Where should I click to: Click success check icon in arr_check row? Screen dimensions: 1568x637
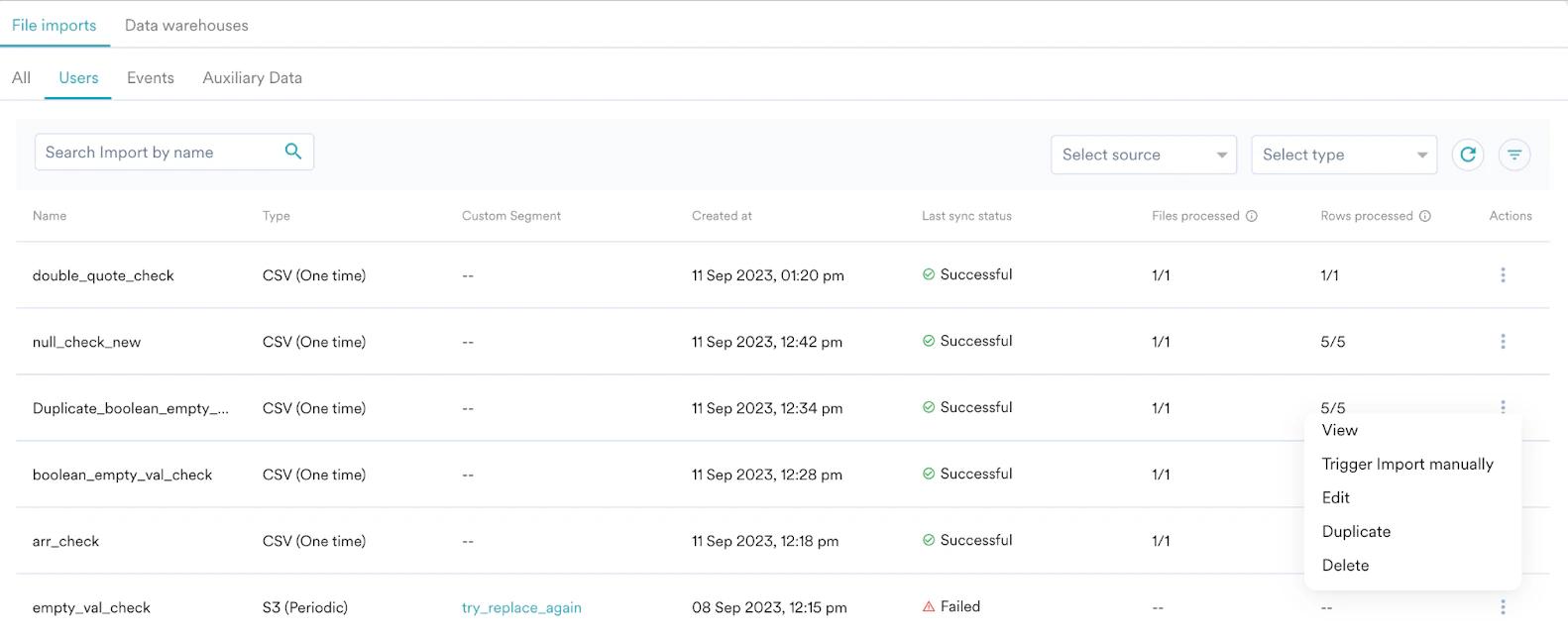[x=929, y=540]
